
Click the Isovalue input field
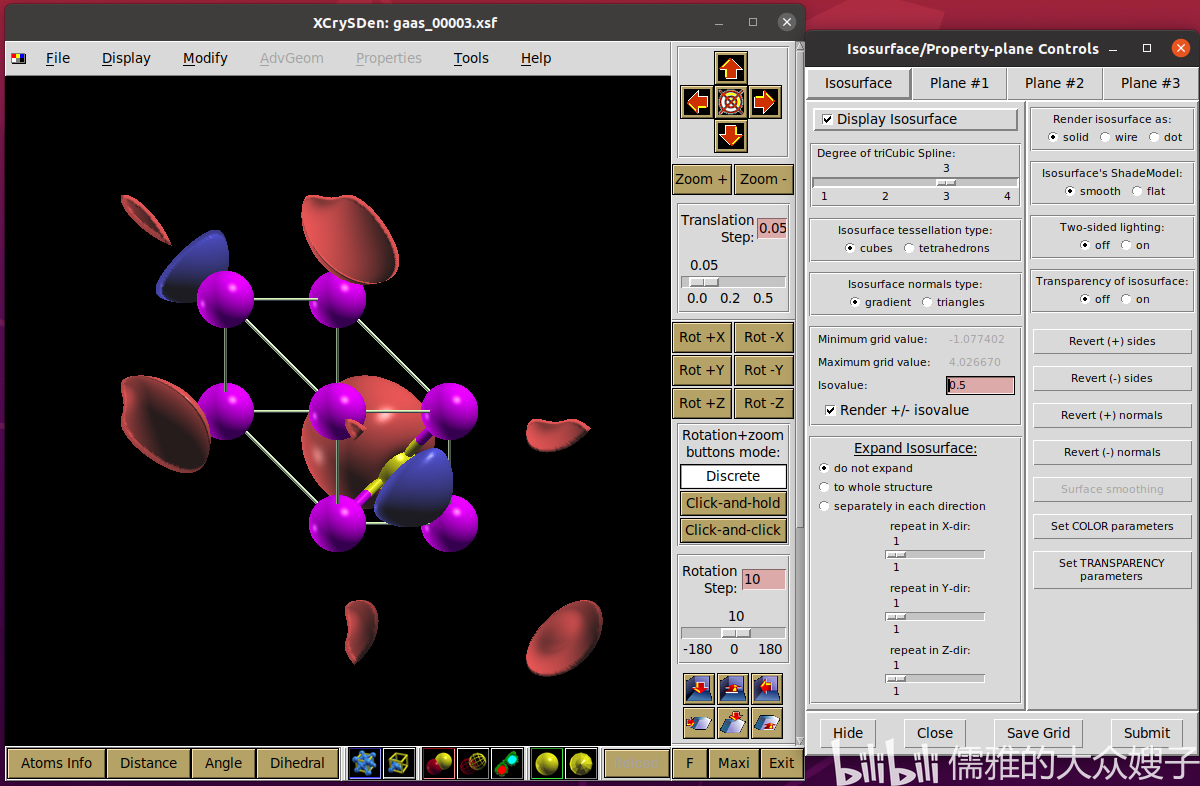coord(980,385)
